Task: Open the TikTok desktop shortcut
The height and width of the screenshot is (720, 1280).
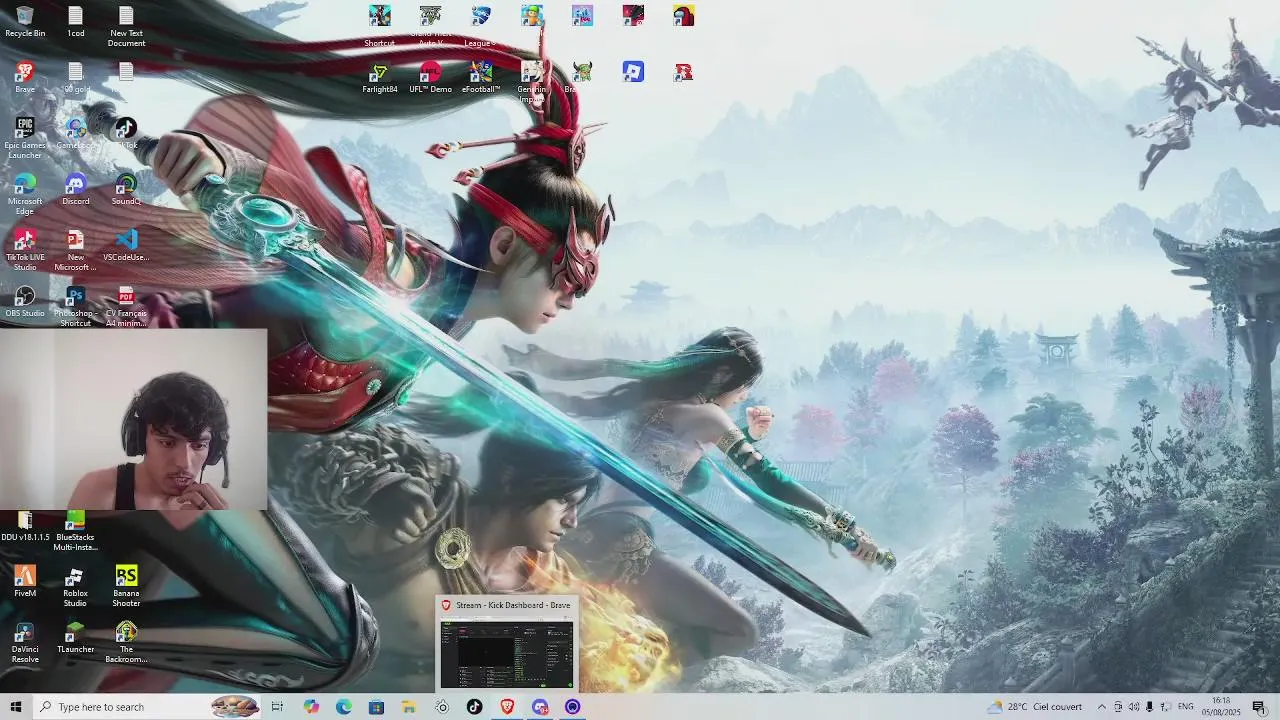Action: [x=126, y=133]
